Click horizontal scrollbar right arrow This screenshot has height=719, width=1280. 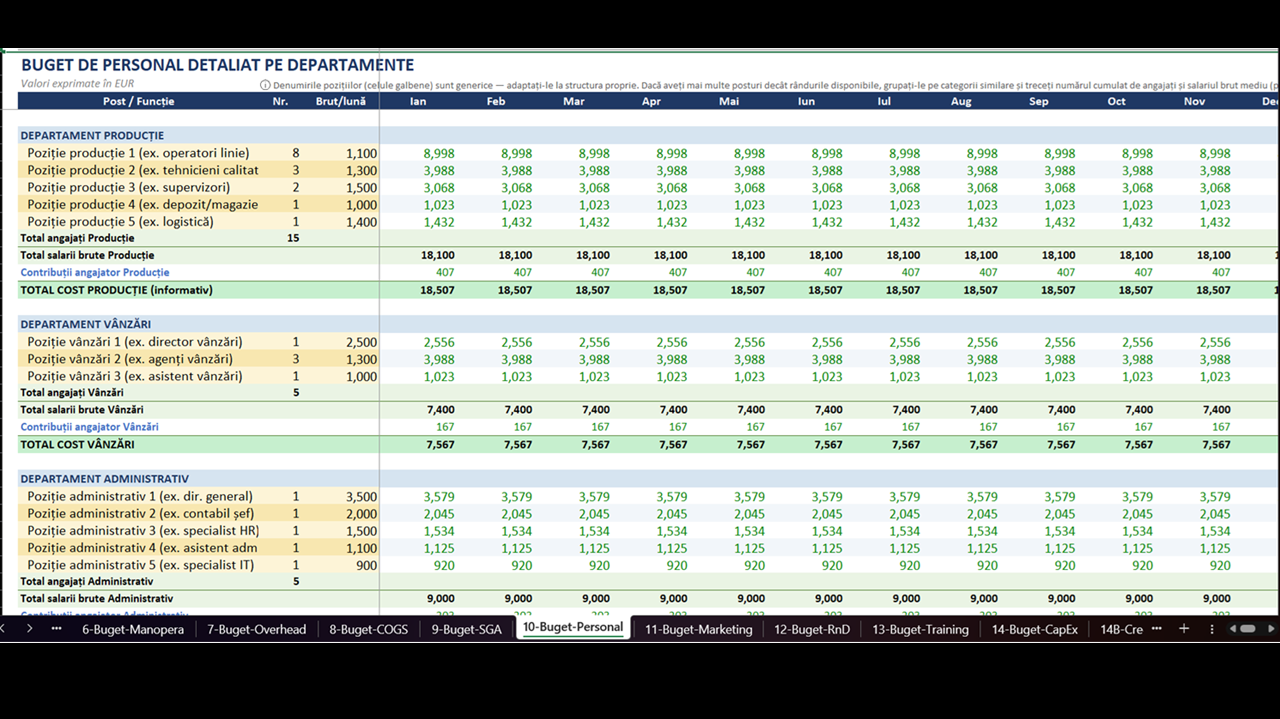(1271, 629)
